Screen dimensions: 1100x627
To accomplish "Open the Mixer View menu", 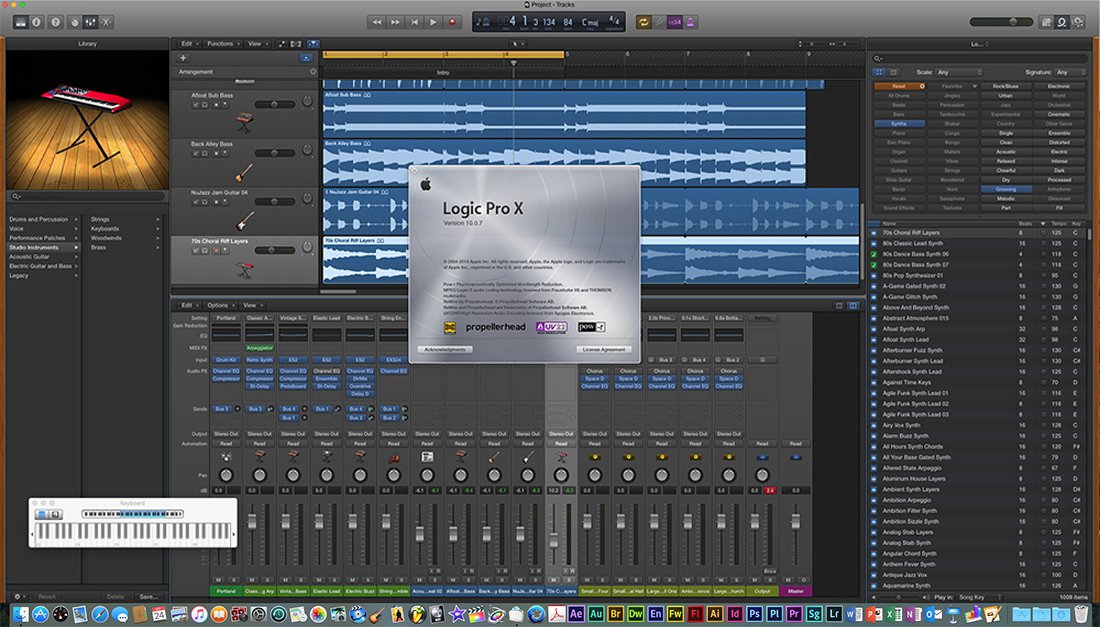I will tap(251, 306).
